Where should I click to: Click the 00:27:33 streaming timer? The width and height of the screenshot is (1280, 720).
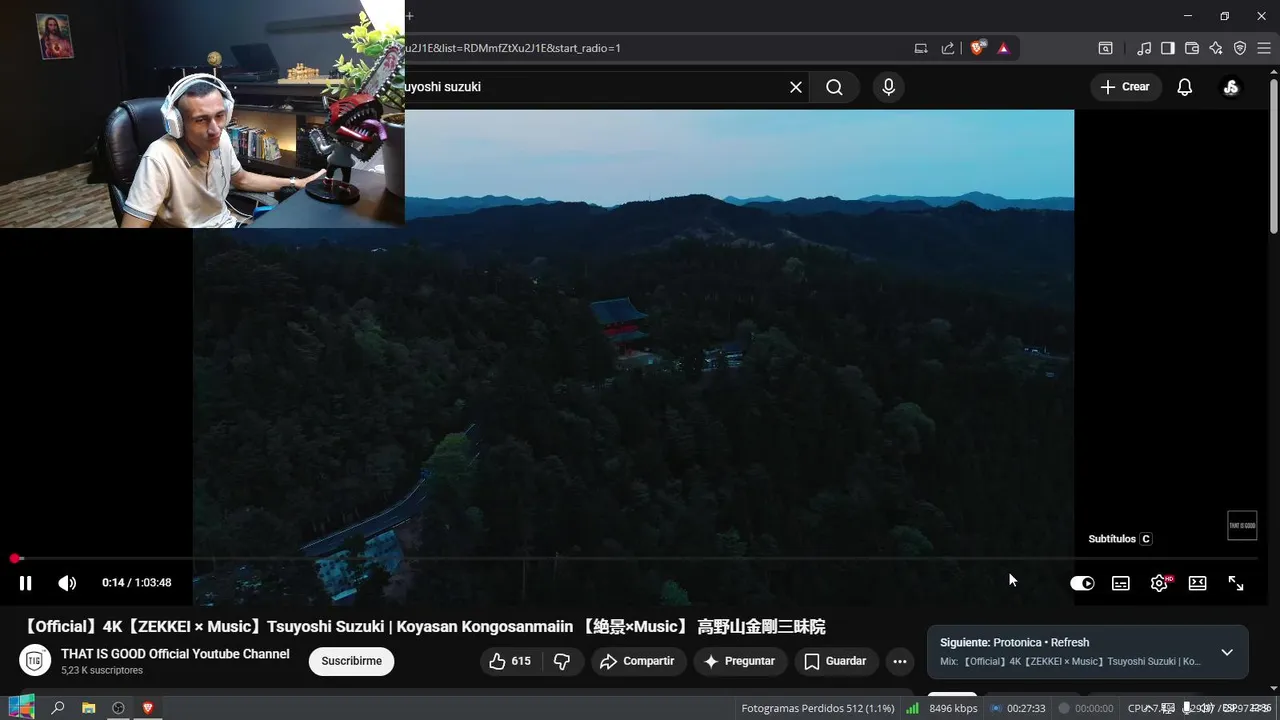coord(1026,708)
